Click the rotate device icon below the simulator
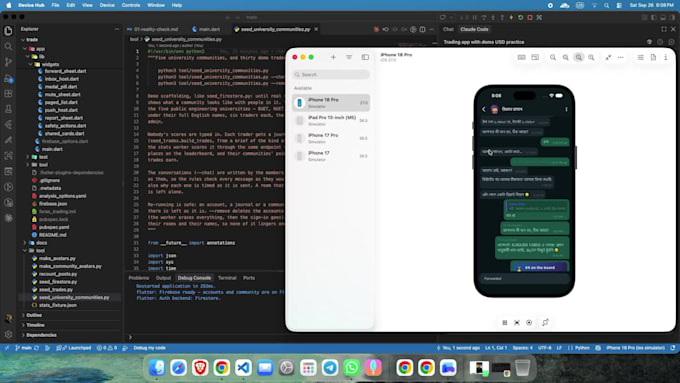 click(x=545, y=322)
